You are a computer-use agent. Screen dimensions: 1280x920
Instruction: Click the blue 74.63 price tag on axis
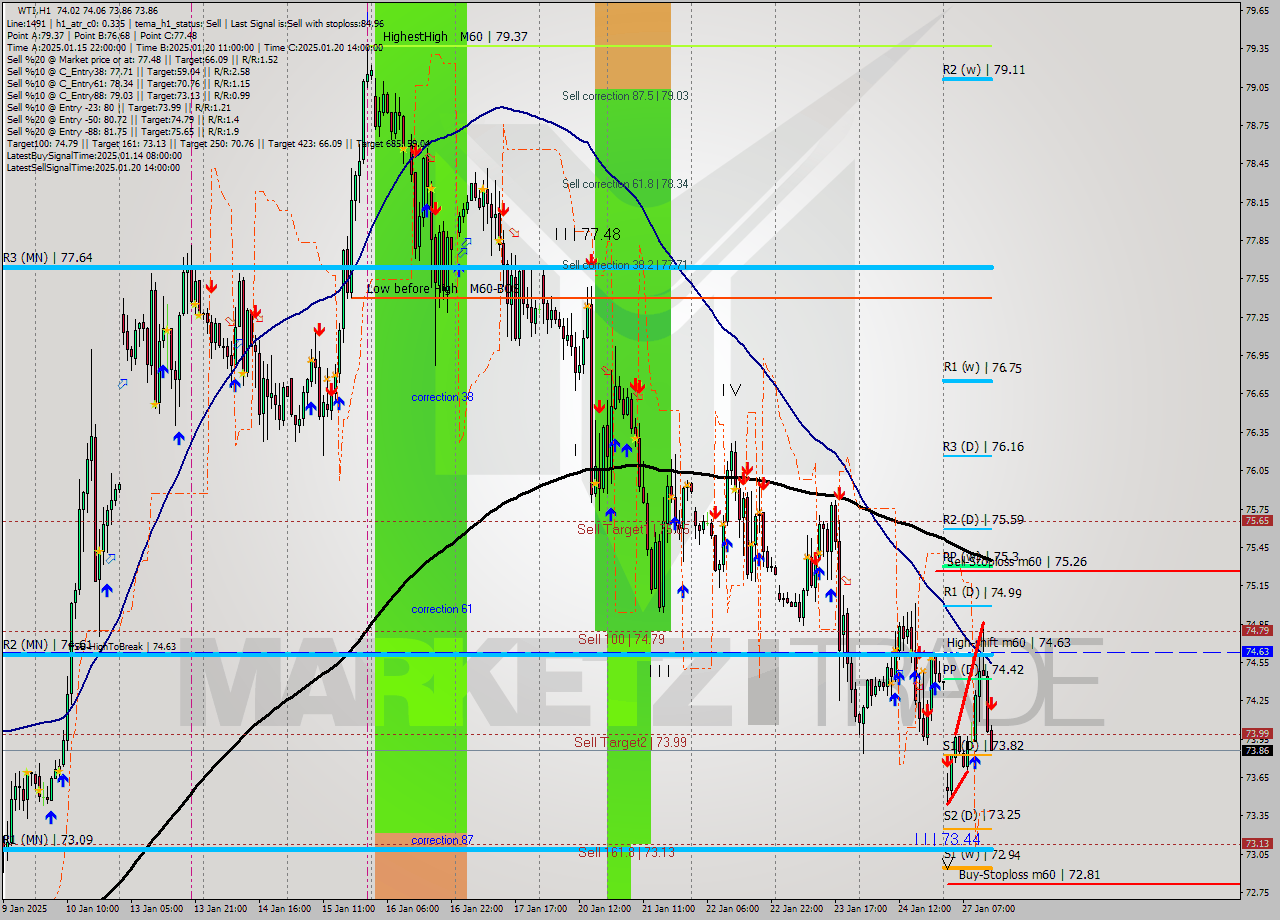(1258, 651)
